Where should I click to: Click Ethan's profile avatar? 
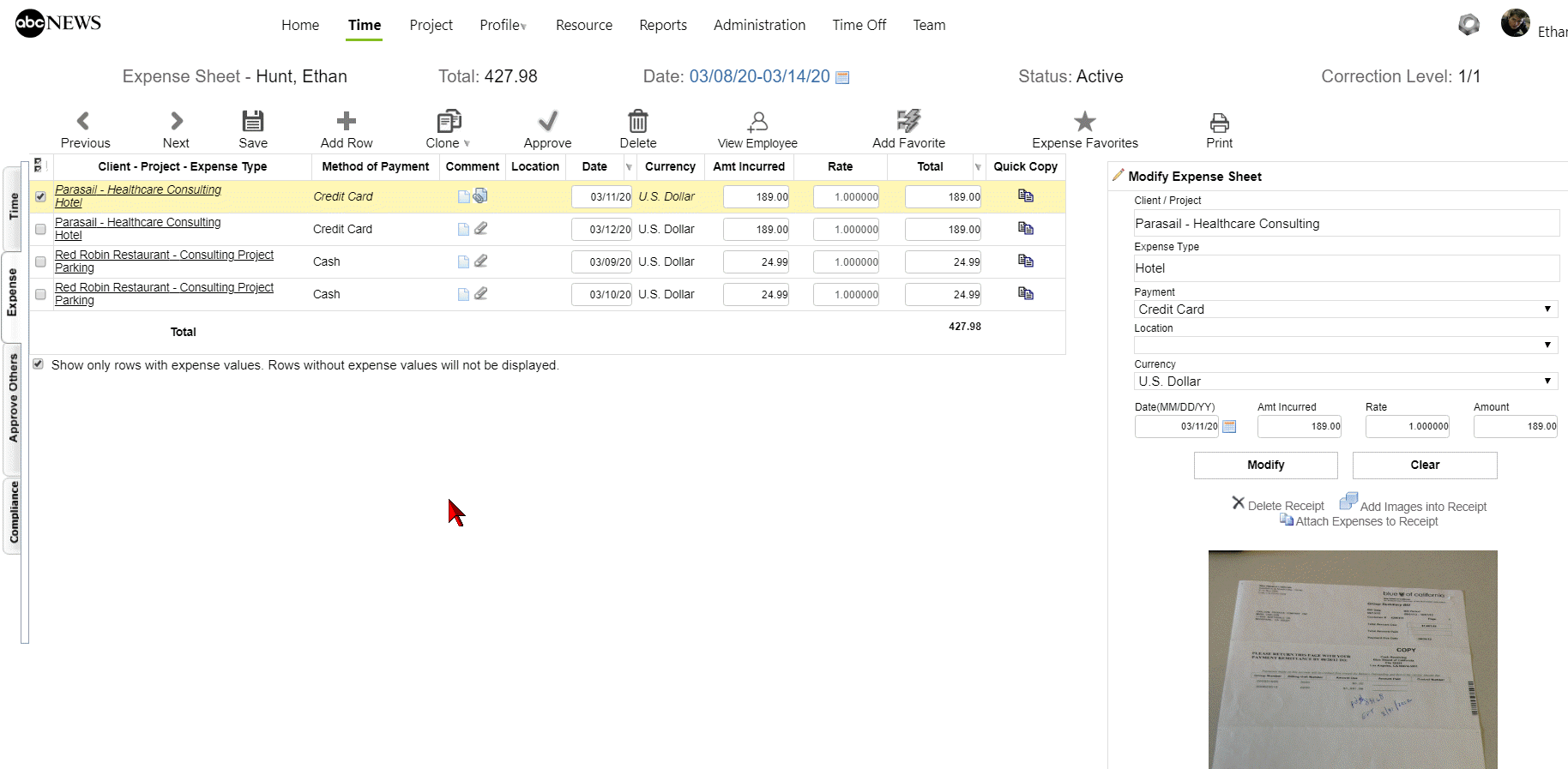click(x=1515, y=23)
